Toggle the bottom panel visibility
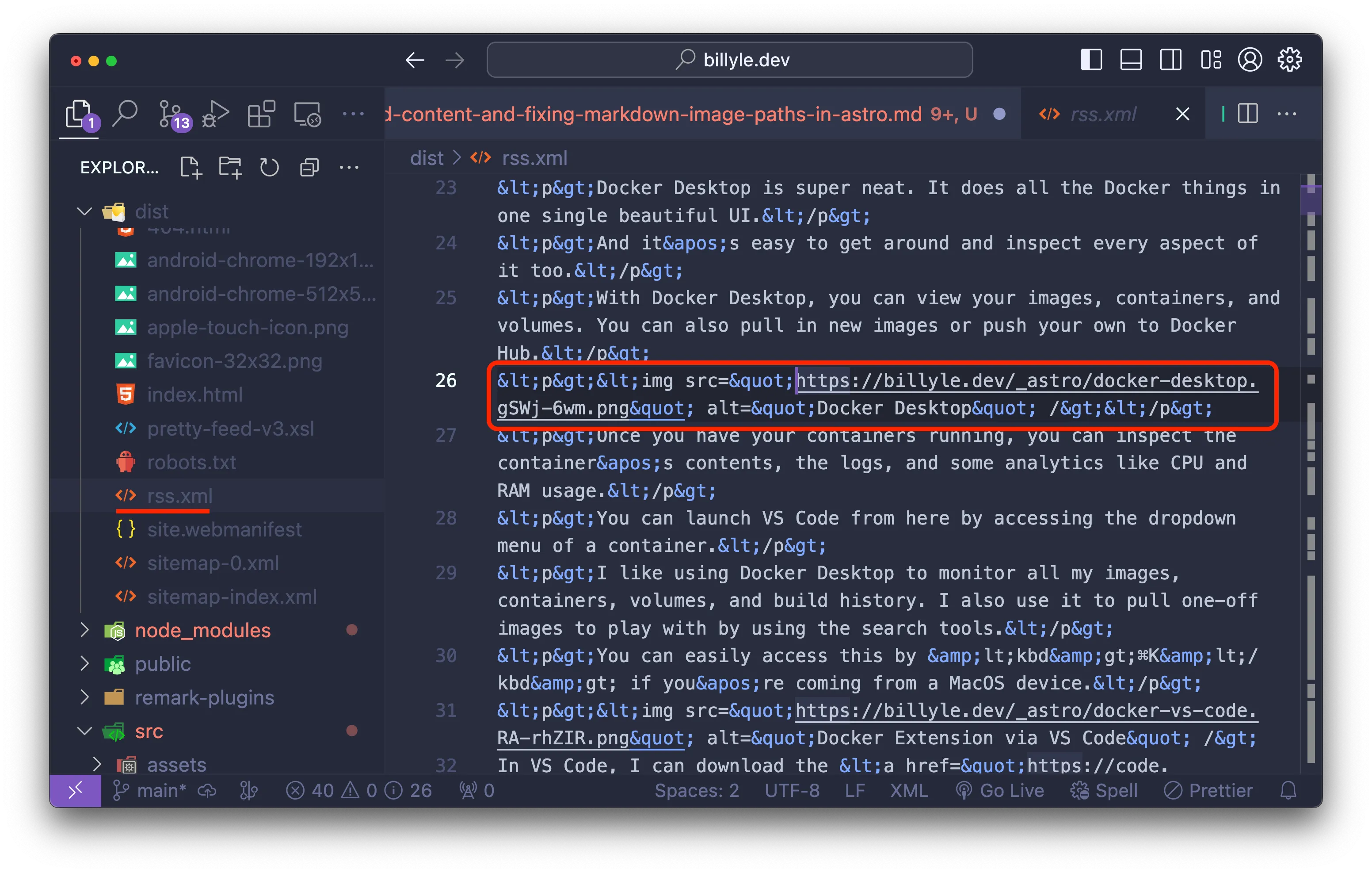The image size is (1372, 873). point(1131,59)
